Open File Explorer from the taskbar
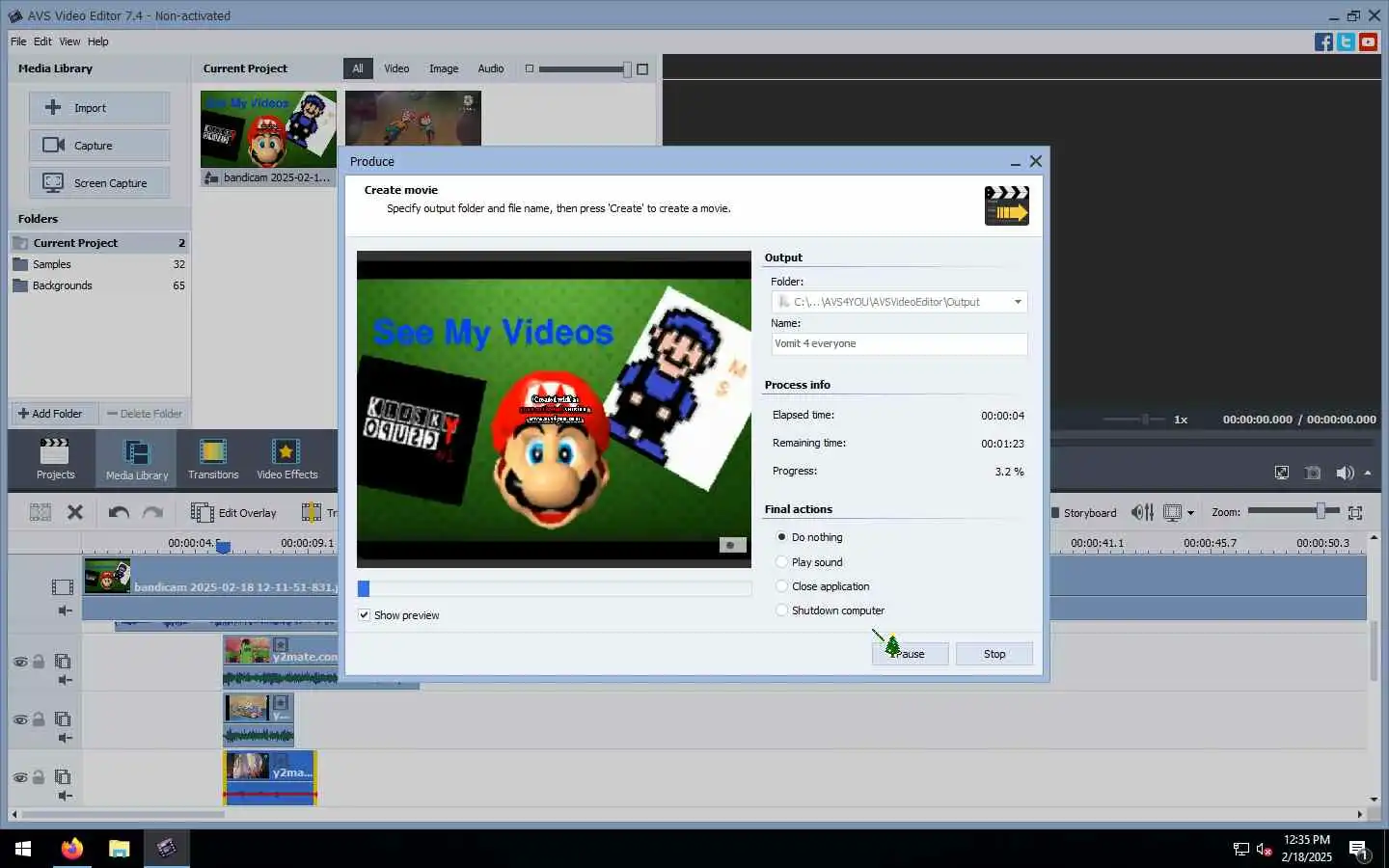The width and height of the screenshot is (1389, 868). (119, 849)
